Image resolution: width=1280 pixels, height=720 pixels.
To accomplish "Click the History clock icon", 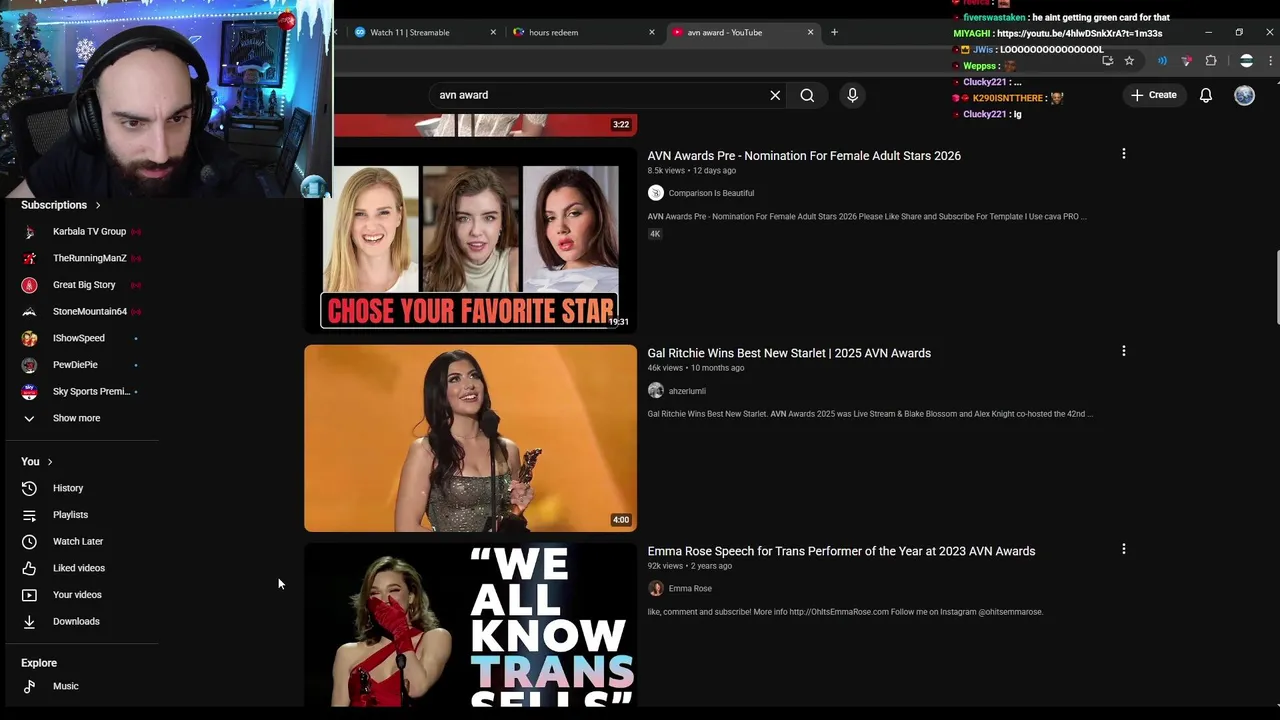I will pos(29,488).
